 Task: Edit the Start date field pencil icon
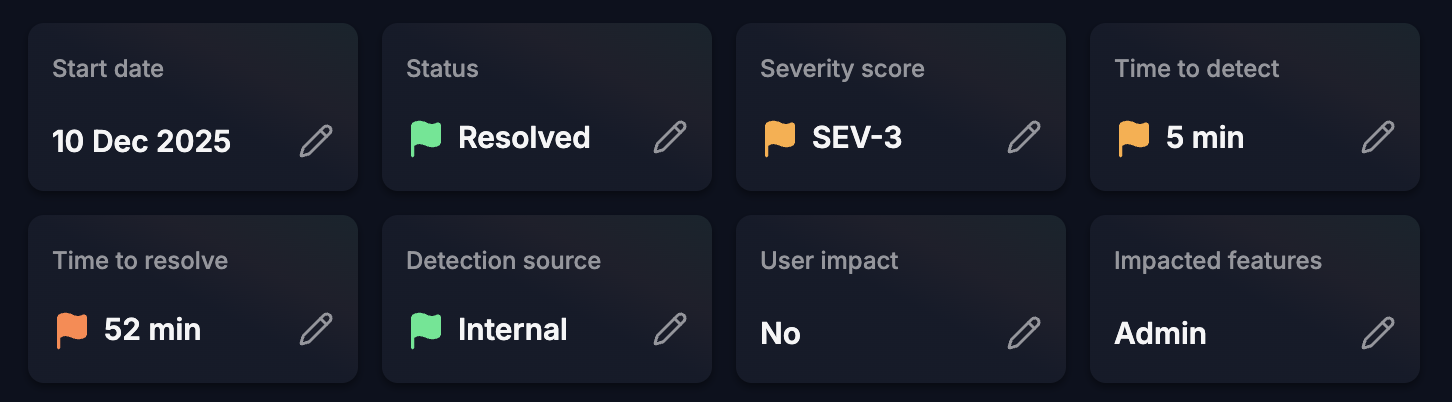(316, 140)
